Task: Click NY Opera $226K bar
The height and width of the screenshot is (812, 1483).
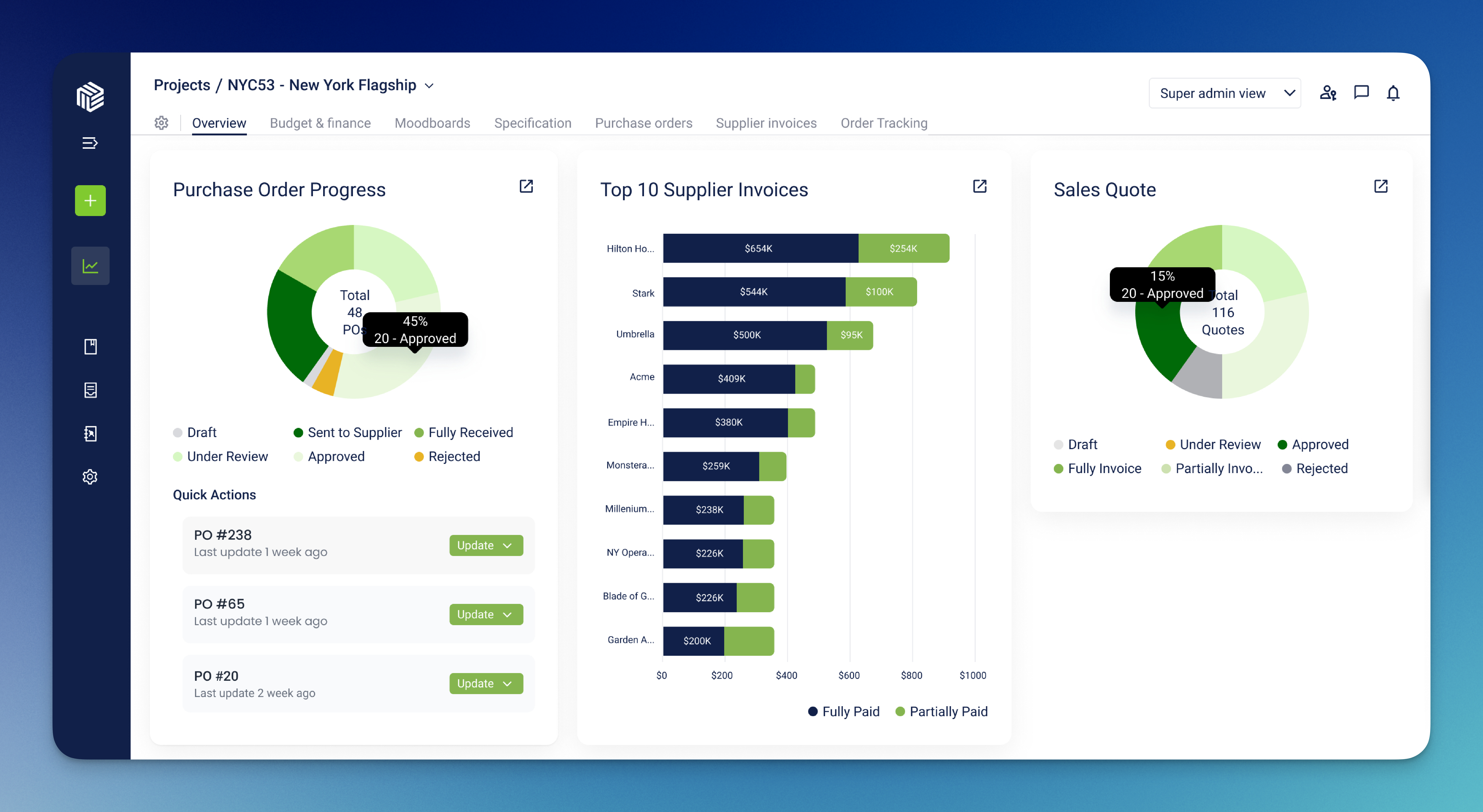Action: click(703, 554)
